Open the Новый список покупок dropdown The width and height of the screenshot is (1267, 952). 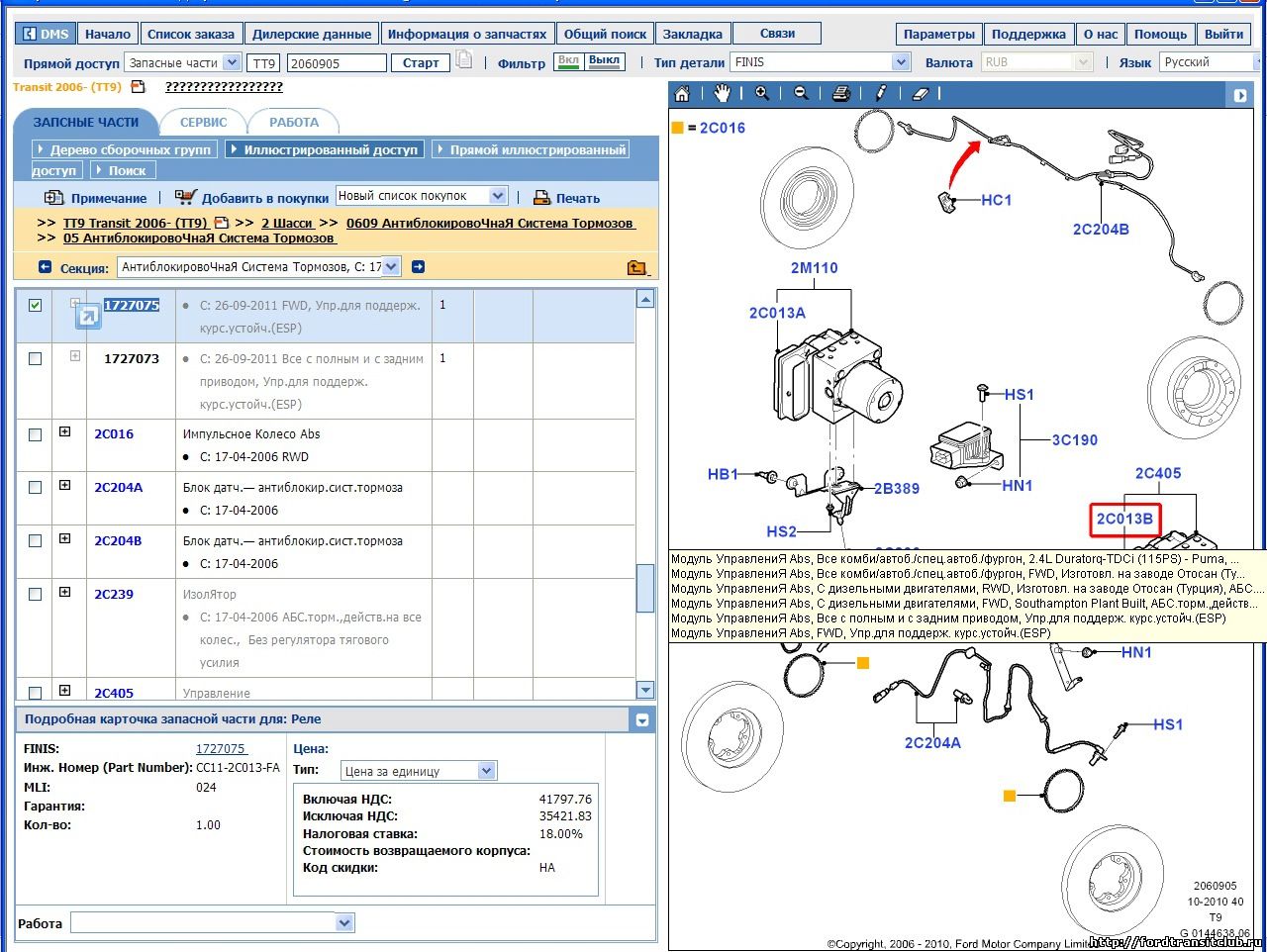pyautogui.click(x=498, y=196)
